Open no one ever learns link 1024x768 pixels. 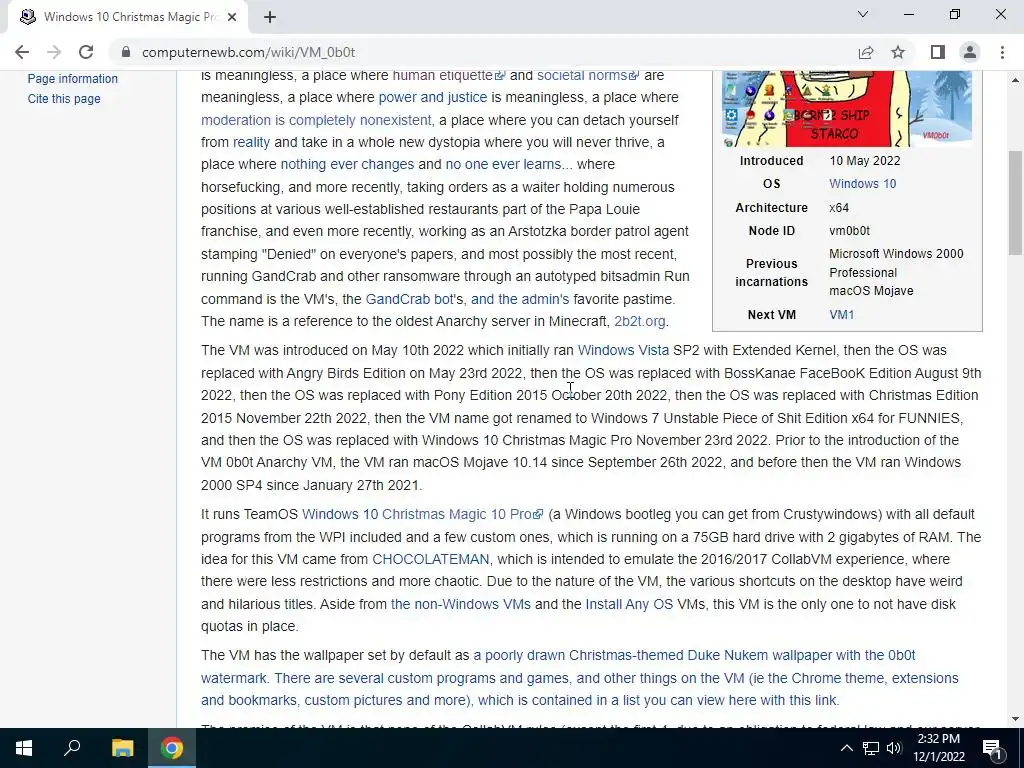click(503, 165)
